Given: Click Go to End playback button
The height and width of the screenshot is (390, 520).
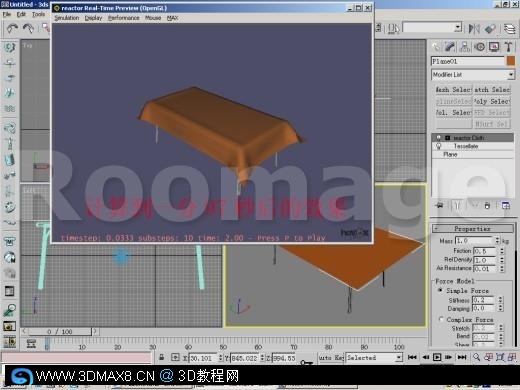Looking at the screenshot, I should (462, 357).
